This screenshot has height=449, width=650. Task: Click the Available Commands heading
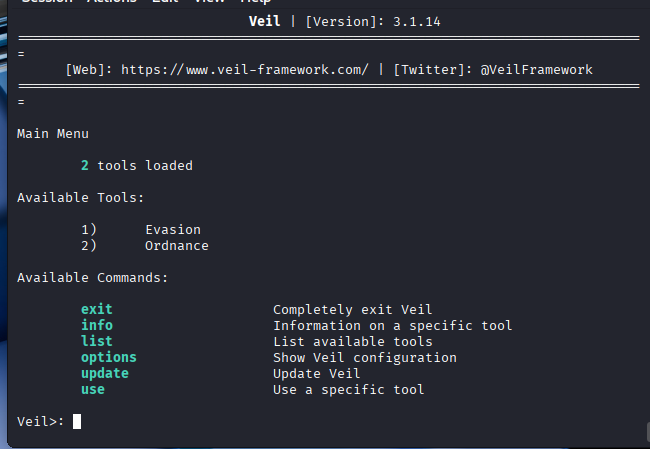(x=93, y=278)
